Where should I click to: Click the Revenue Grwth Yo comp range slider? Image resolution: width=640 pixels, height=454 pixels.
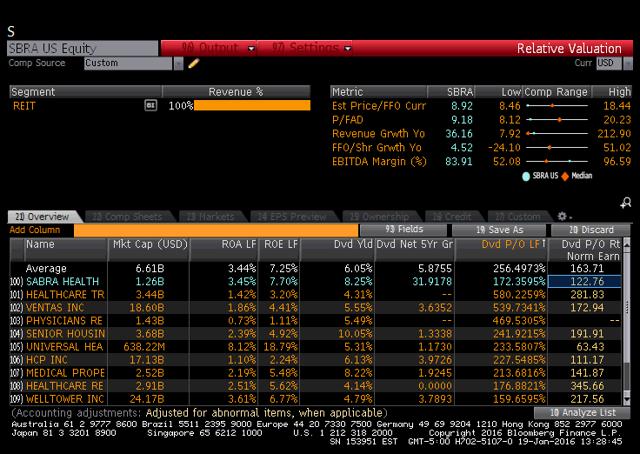click(557, 134)
